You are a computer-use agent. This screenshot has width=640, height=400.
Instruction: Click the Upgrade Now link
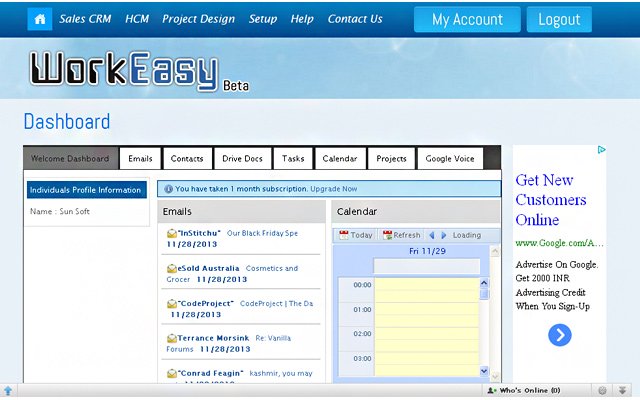click(333, 189)
